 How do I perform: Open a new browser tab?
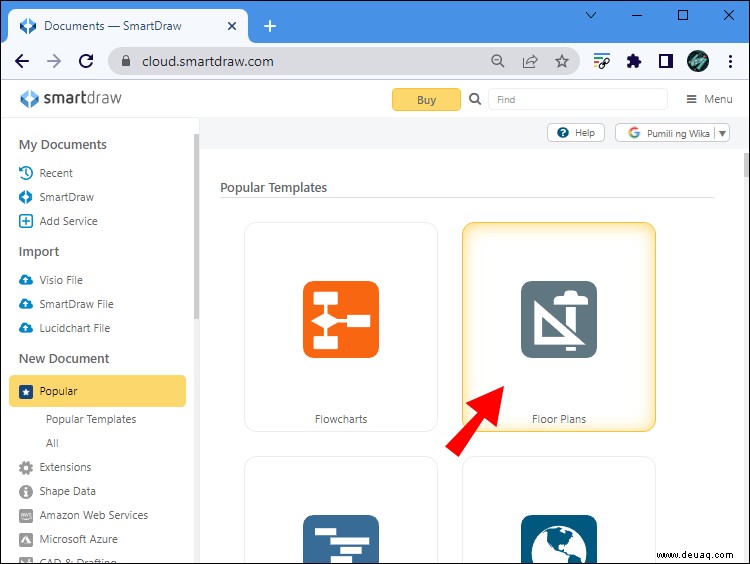point(270,26)
